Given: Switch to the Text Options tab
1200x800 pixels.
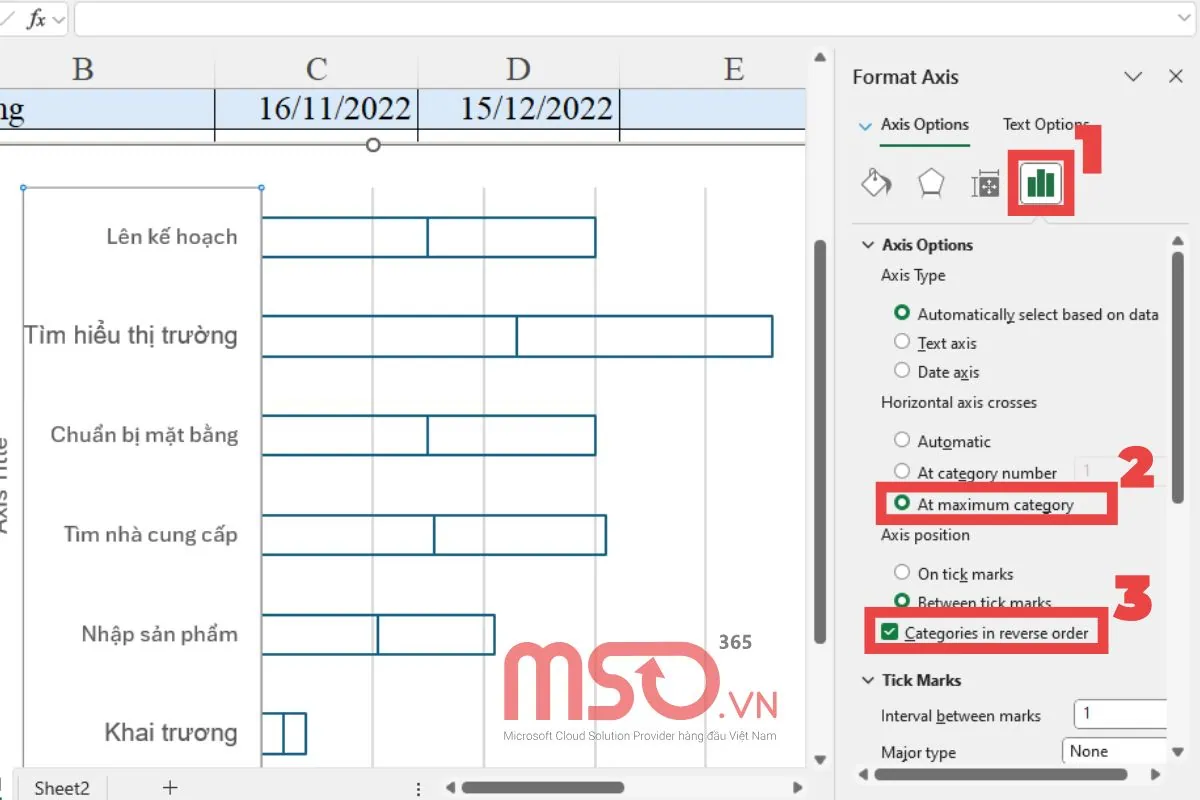Looking at the screenshot, I should [1044, 124].
